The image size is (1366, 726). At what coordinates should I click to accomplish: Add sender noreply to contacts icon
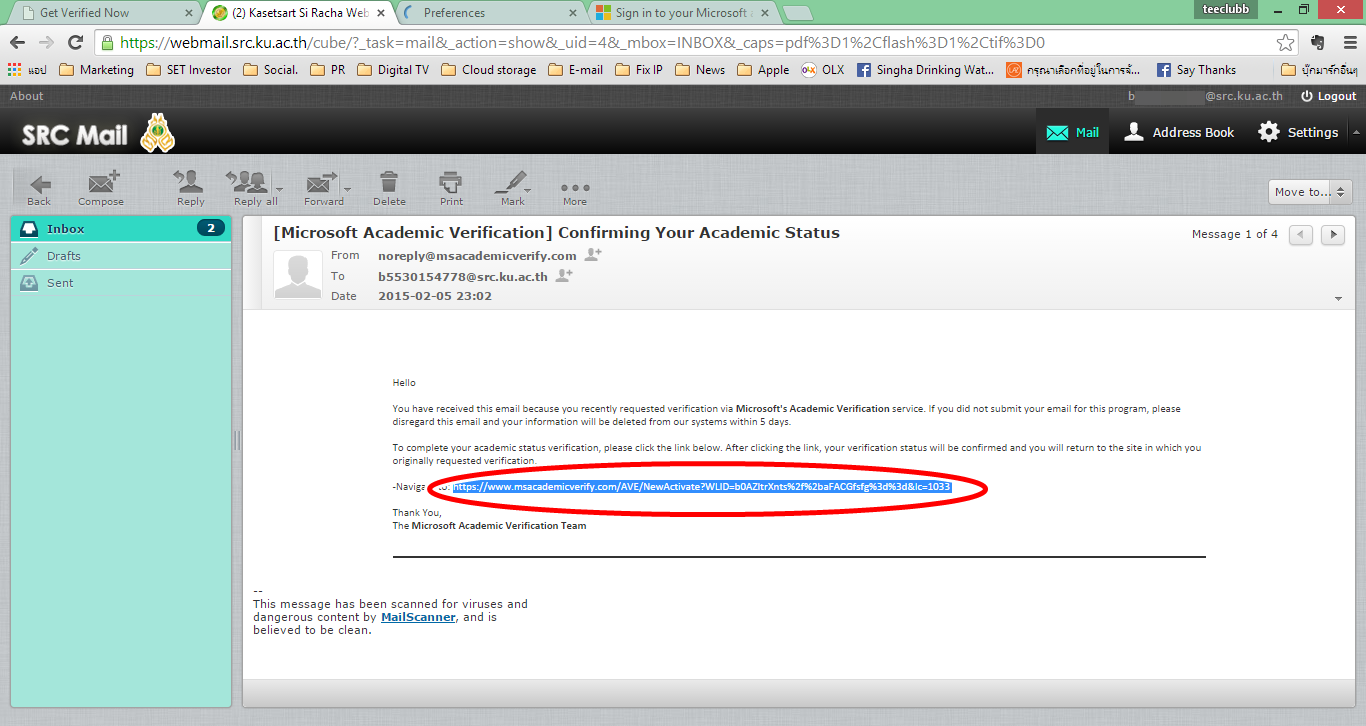[x=593, y=255]
